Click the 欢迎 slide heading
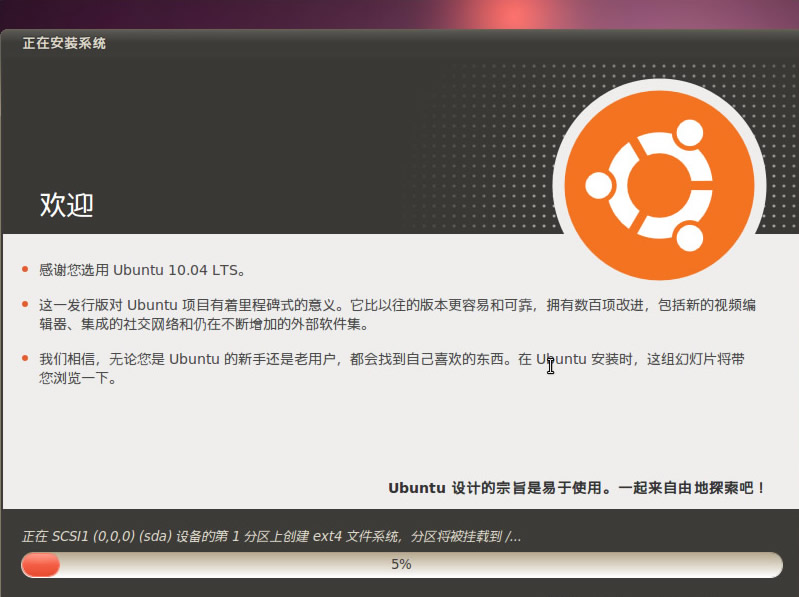The height and width of the screenshot is (597, 799). click(x=67, y=205)
